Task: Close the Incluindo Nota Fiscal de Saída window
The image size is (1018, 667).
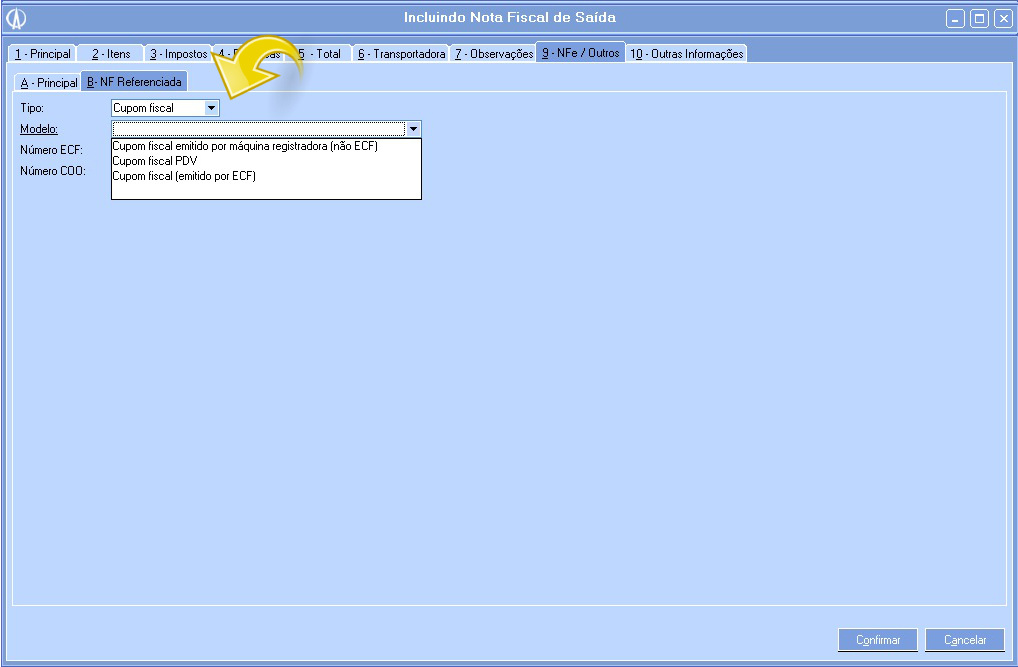Action: pos(1003,18)
